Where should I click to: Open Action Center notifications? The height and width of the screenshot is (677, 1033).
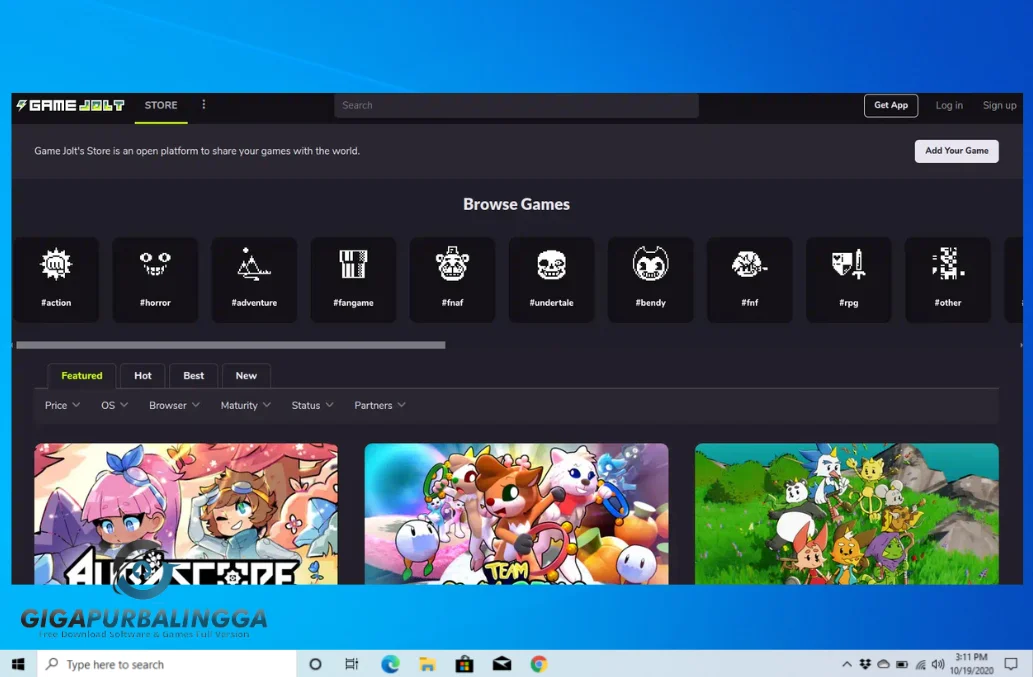(1011, 664)
